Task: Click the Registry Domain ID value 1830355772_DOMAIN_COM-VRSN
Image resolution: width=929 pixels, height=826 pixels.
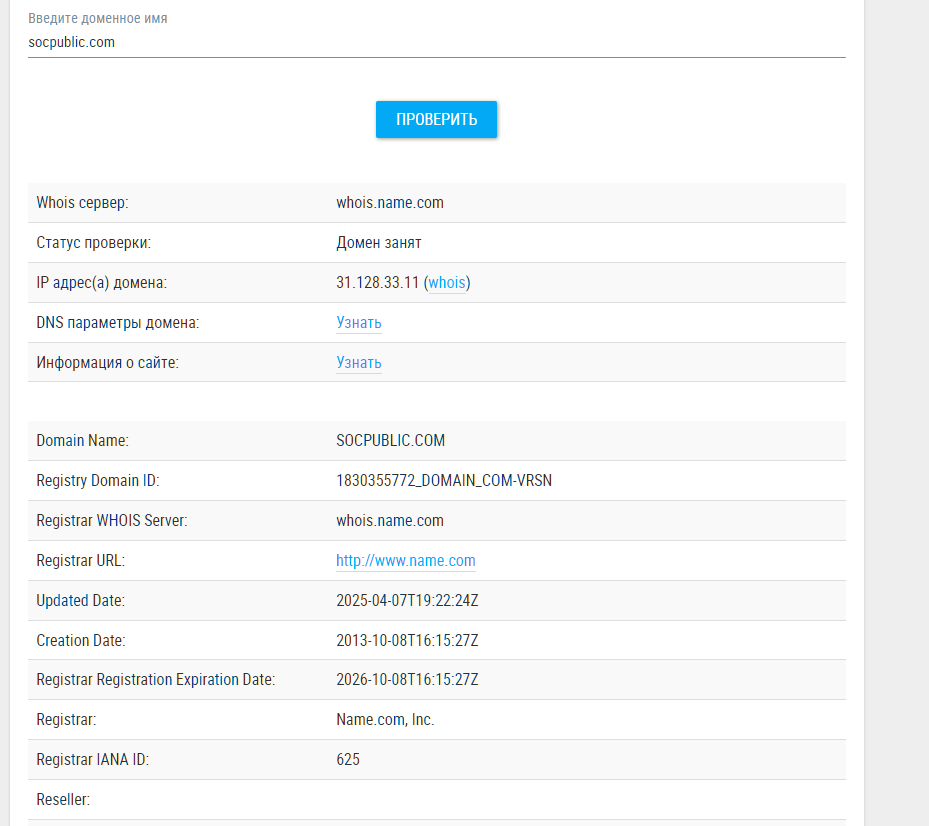Action: (444, 481)
